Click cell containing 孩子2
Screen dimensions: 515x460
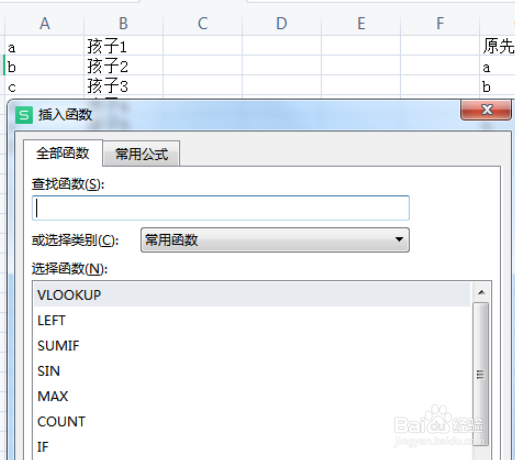click(x=123, y=65)
